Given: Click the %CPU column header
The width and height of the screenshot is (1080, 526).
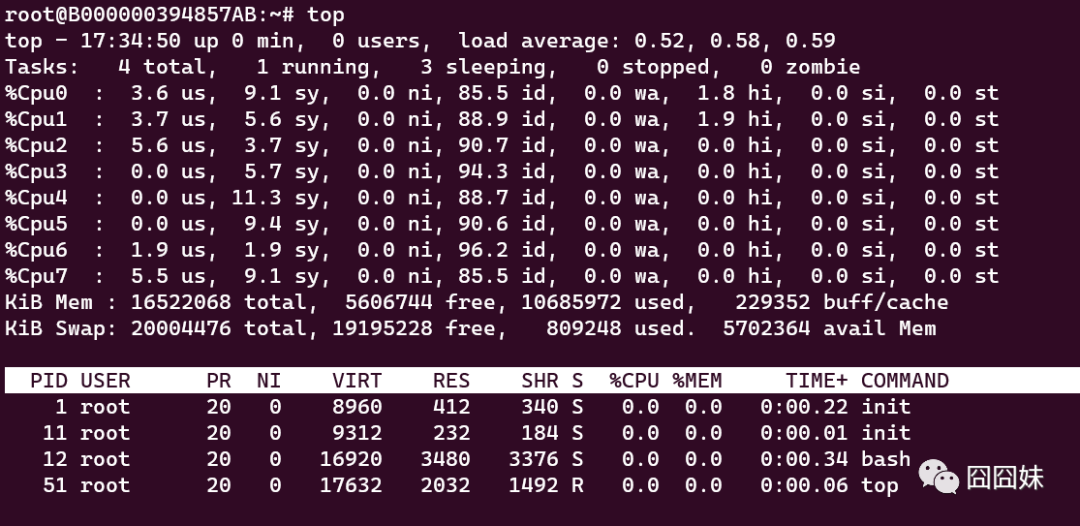Looking at the screenshot, I should tap(634, 381).
